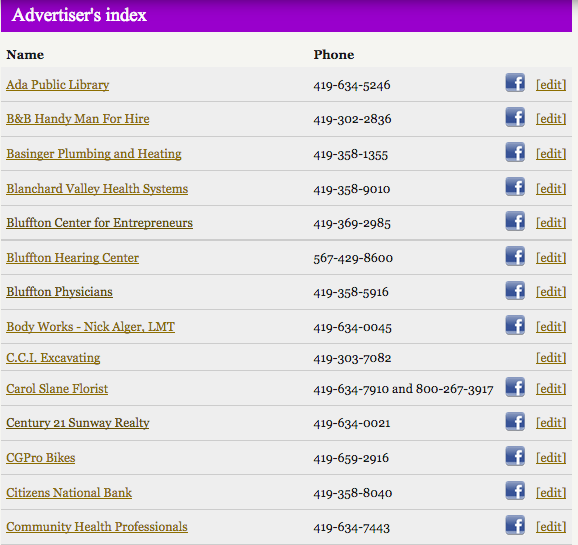Open the C.C.I. Excavating link

pos(53,358)
